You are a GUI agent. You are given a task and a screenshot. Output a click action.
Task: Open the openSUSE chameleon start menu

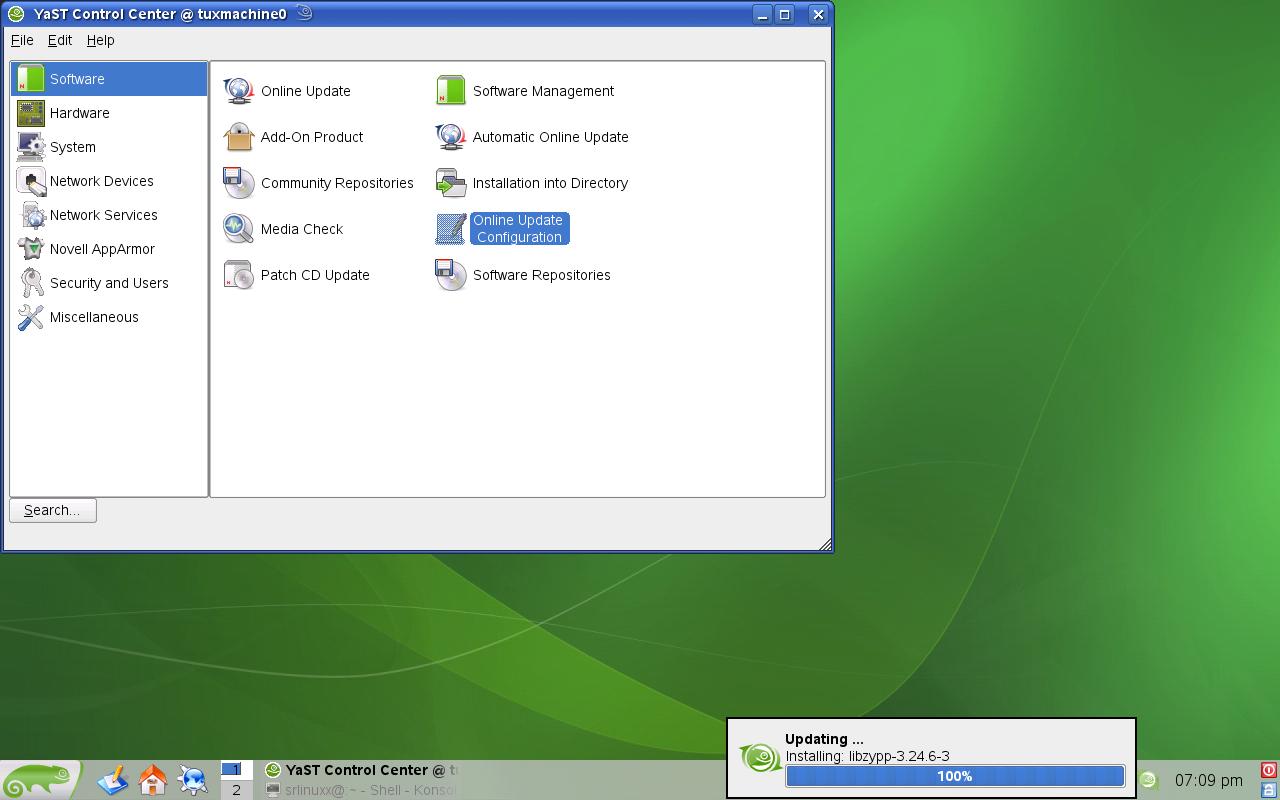pos(40,780)
